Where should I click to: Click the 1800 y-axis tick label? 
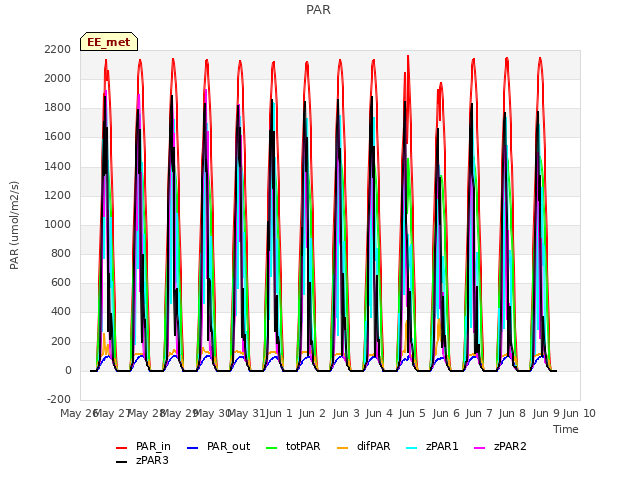(58, 108)
